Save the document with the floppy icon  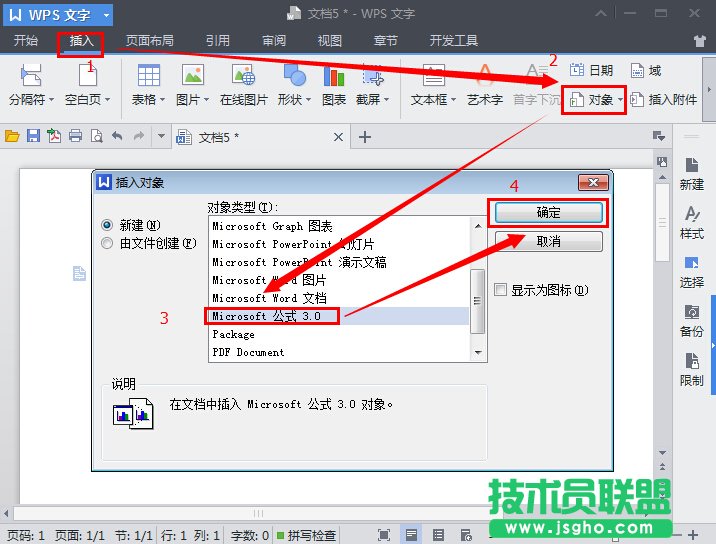point(33,136)
